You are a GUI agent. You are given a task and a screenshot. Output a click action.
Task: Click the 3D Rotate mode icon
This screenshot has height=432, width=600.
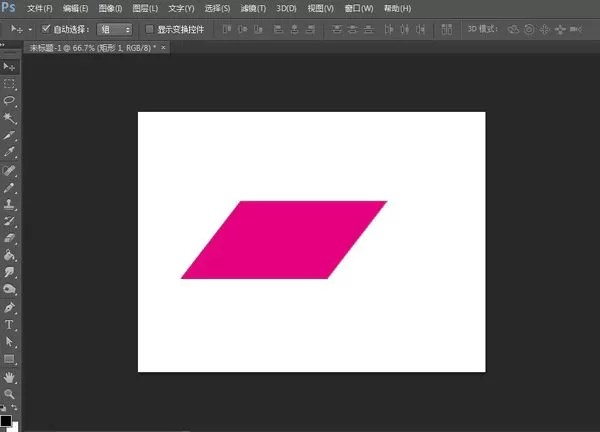click(513, 29)
